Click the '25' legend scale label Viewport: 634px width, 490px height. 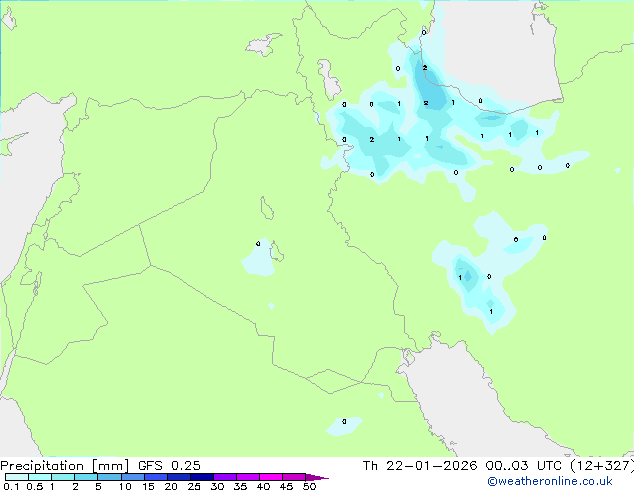194,486
